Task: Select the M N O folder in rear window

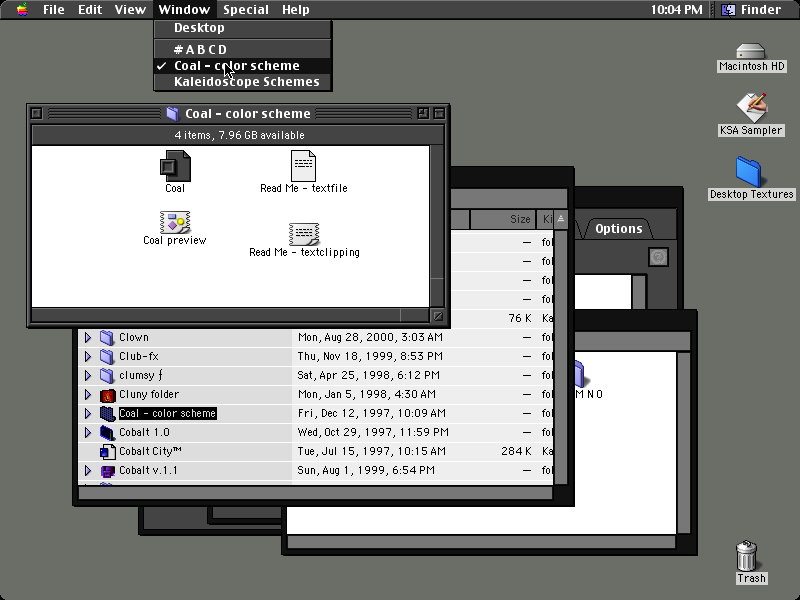Action: coord(580,374)
